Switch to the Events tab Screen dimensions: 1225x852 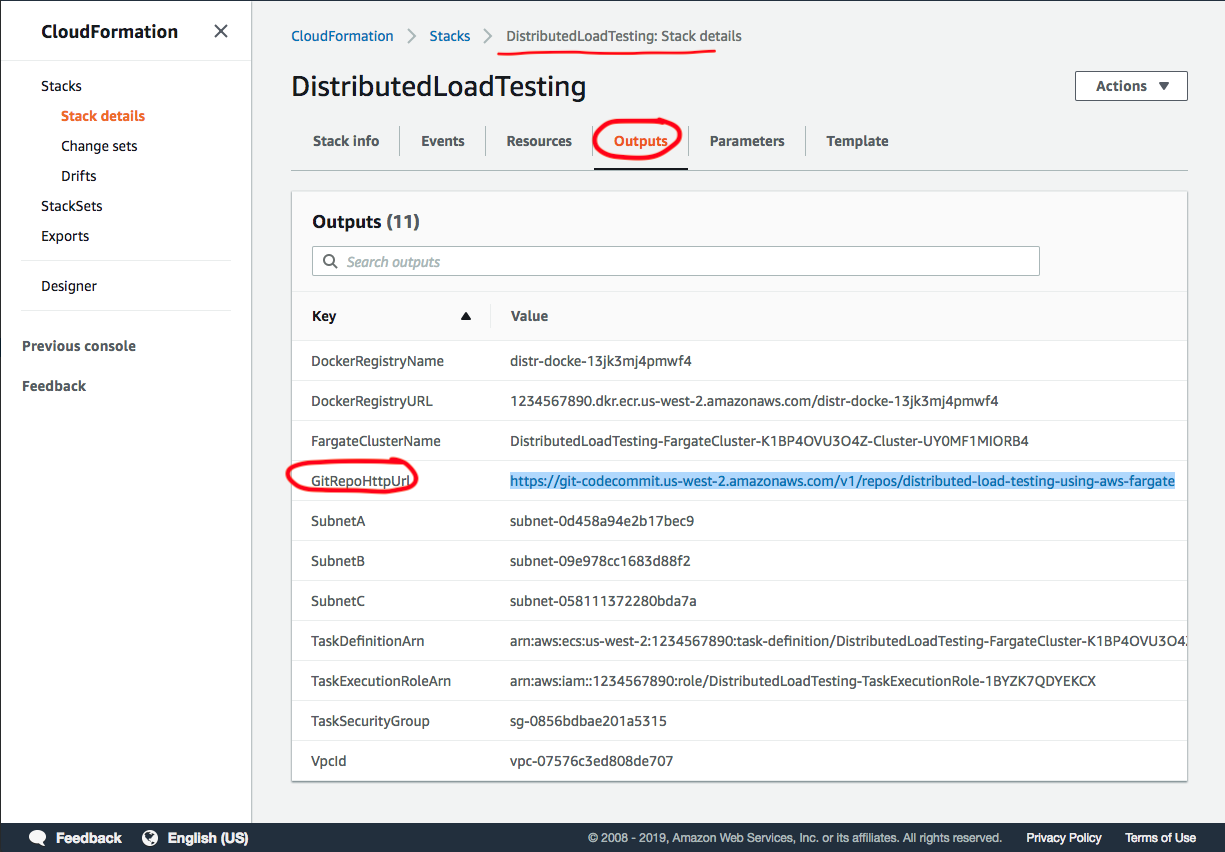pyautogui.click(x=443, y=141)
